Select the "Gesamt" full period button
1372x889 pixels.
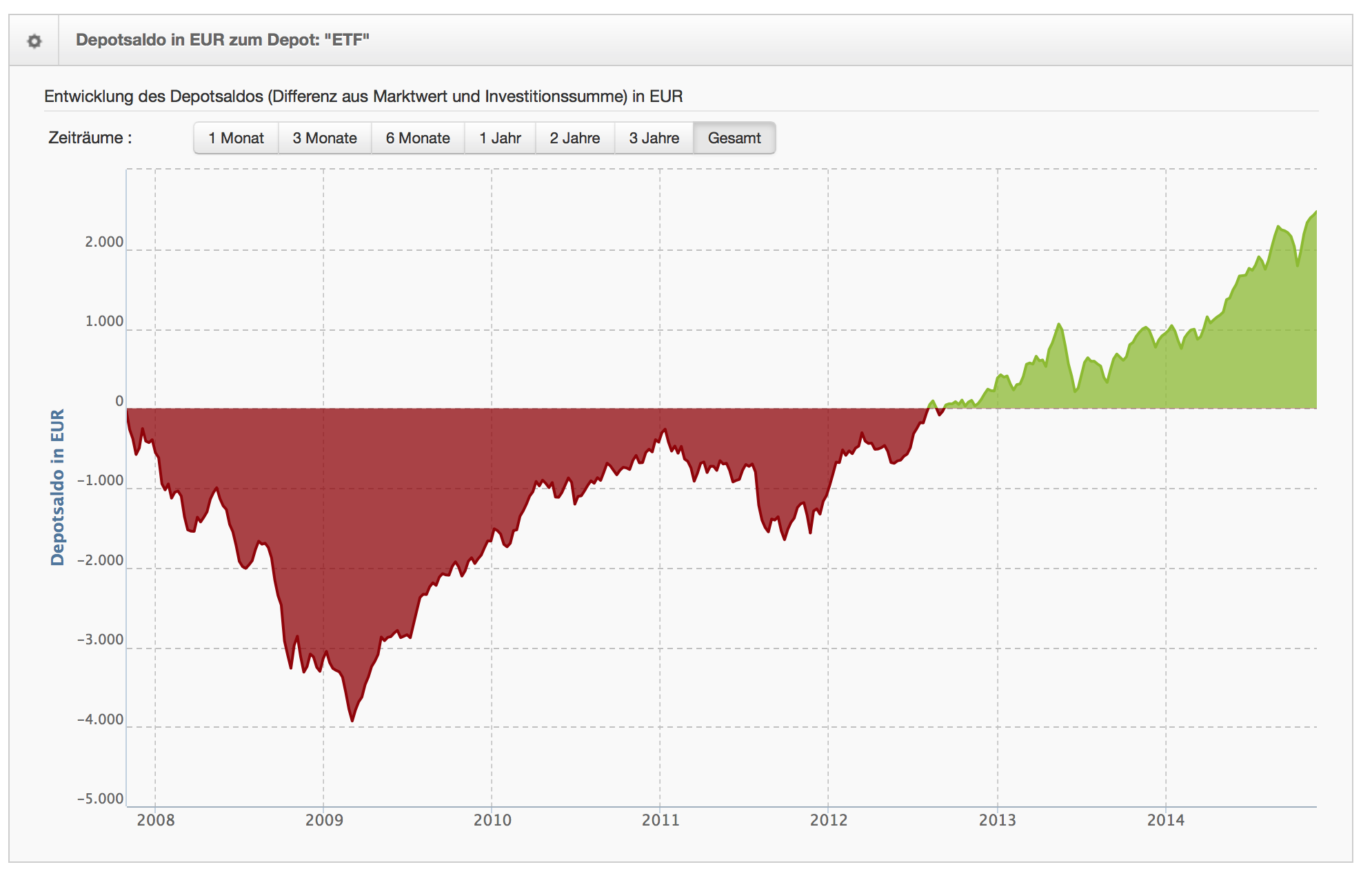click(734, 138)
